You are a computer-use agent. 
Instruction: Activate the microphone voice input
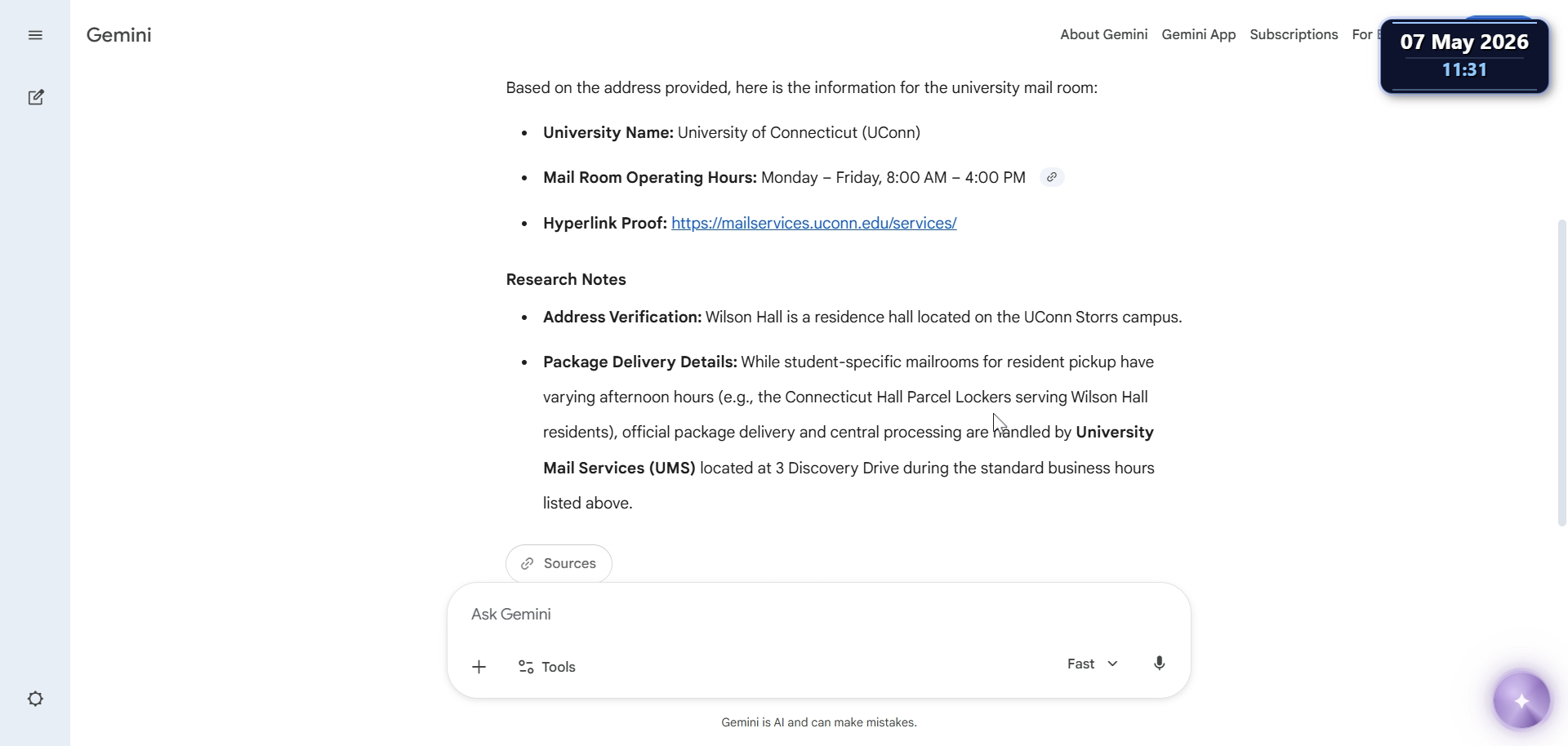(x=1159, y=664)
